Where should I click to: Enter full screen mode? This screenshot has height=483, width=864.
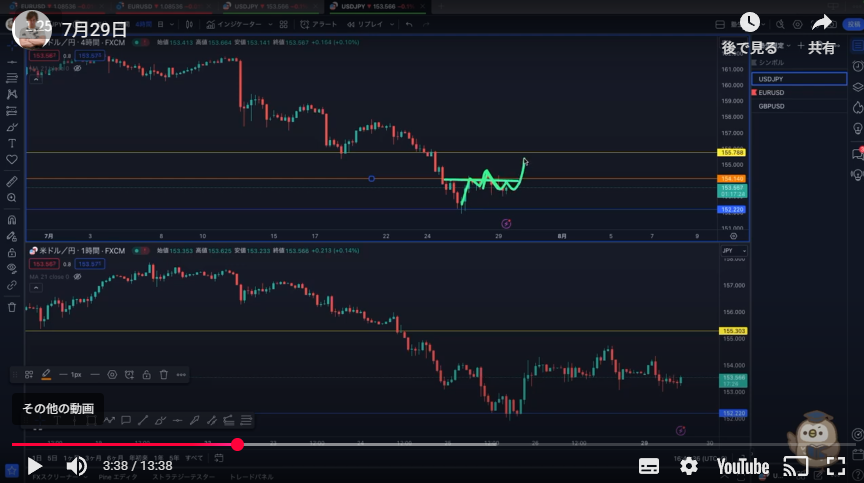pos(835,466)
